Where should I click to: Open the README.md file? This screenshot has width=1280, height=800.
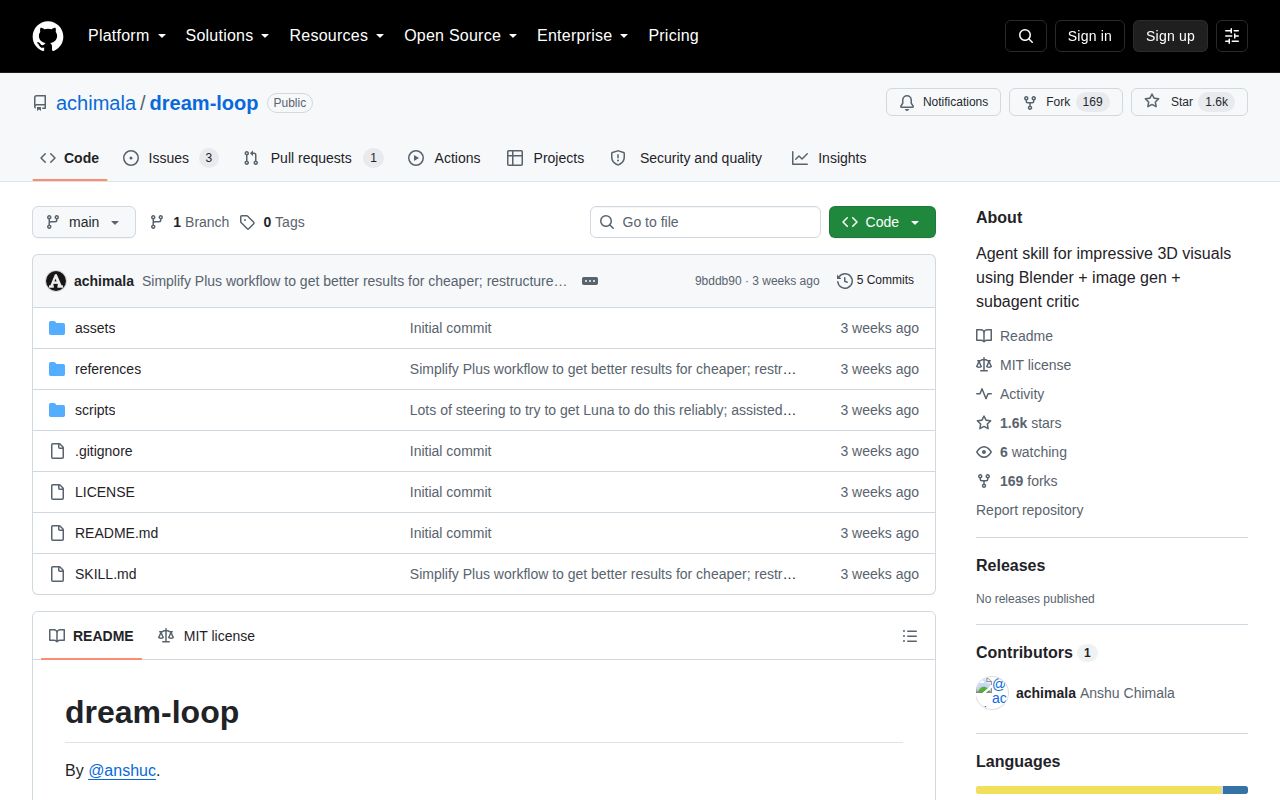tap(116, 533)
